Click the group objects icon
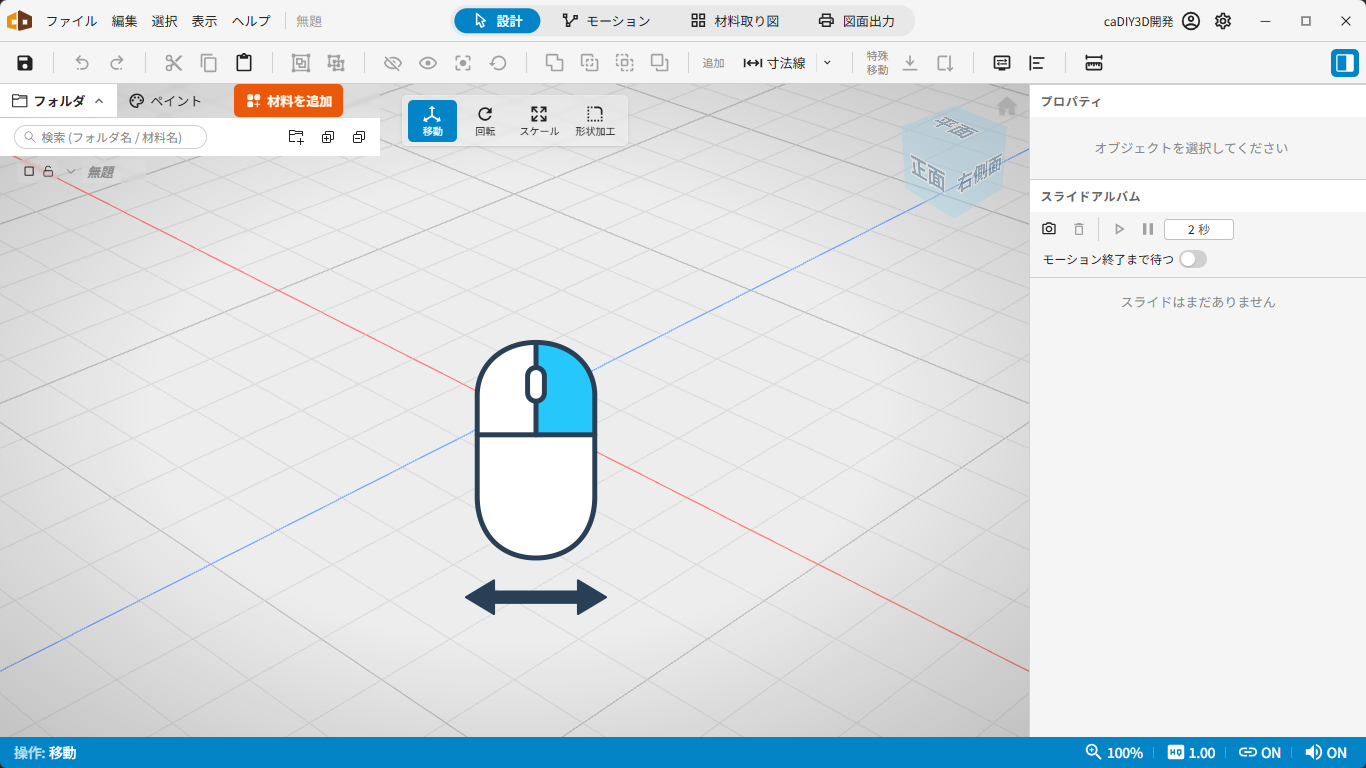Screen dimensions: 1366x768 [x=301, y=63]
